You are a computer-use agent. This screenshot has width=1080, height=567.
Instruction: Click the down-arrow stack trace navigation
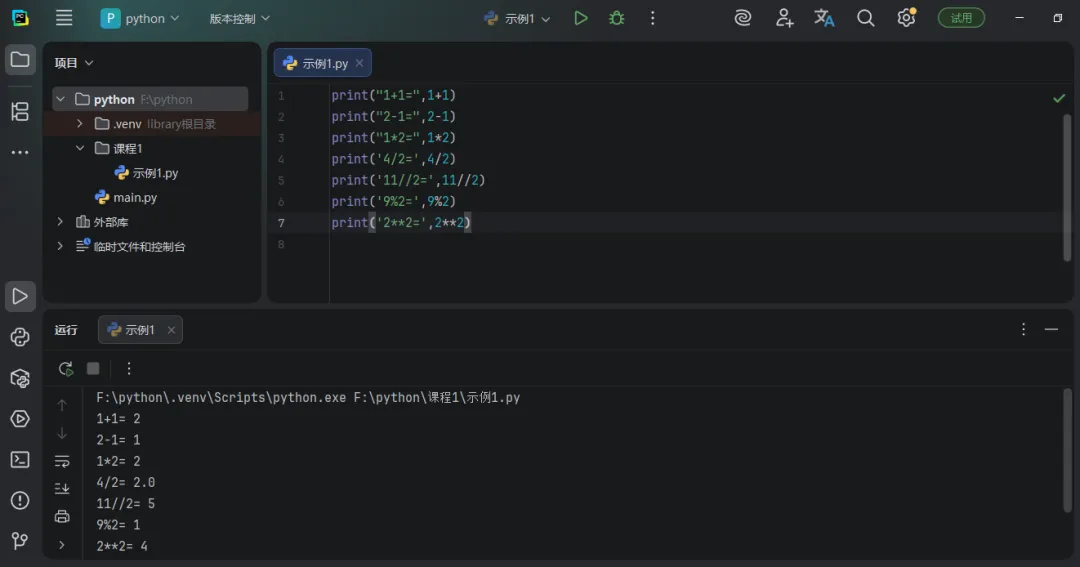pyautogui.click(x=62, y=433)
